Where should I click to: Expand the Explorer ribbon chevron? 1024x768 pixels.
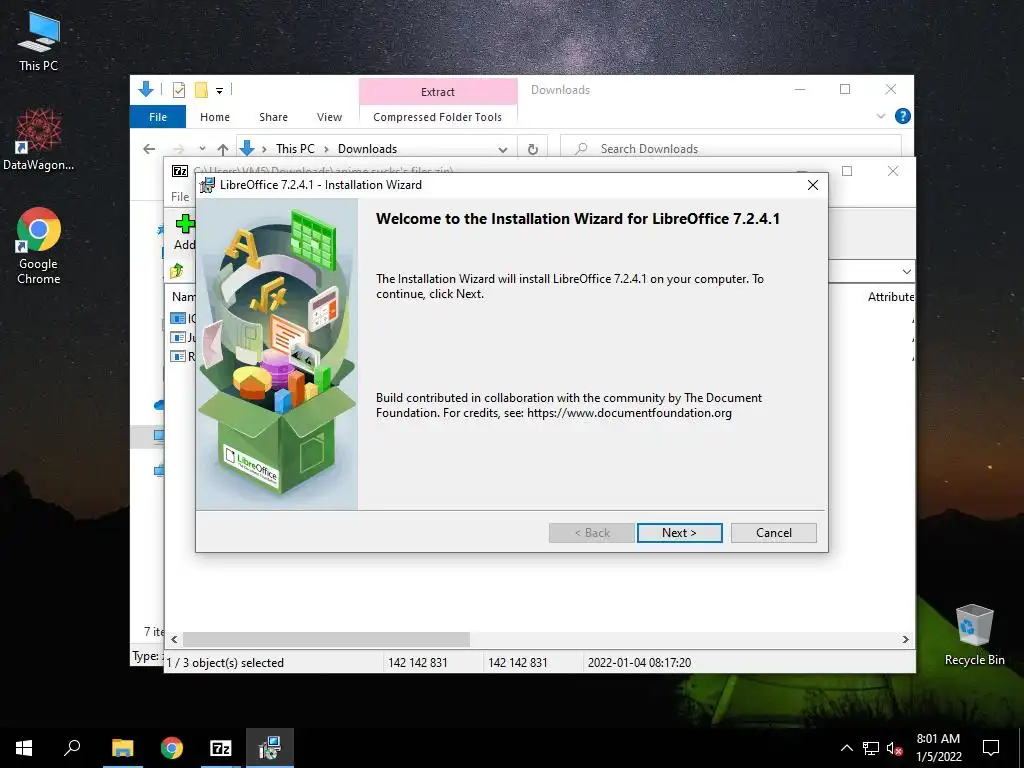coord(880,116)
